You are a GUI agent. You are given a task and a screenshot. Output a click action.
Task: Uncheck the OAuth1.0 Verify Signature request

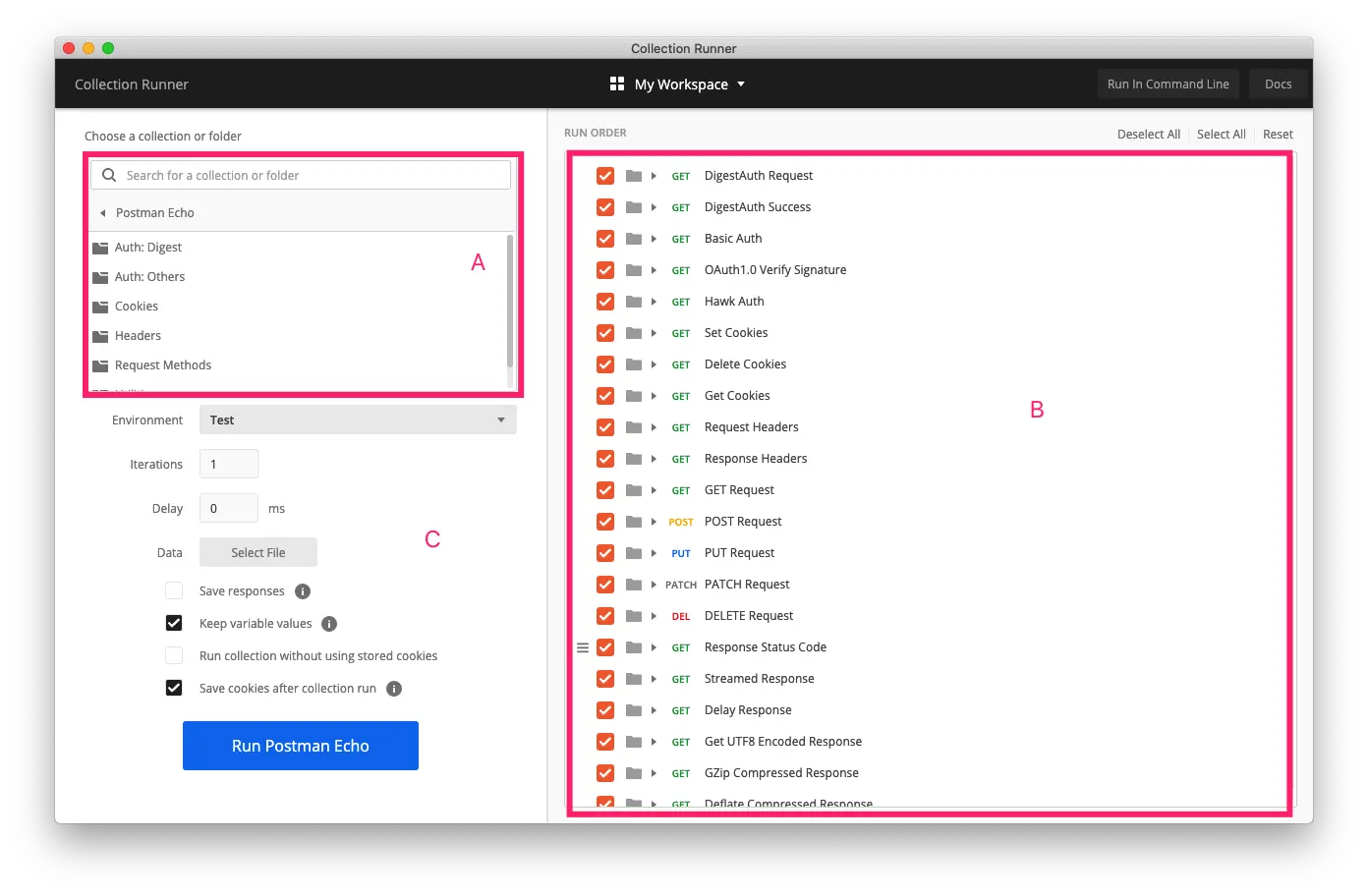605,270
